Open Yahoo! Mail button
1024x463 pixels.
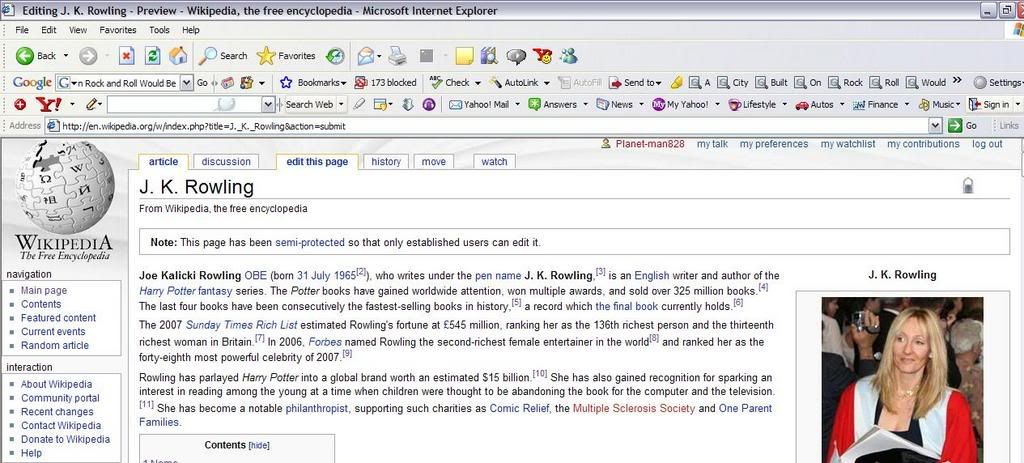[479, 104]
